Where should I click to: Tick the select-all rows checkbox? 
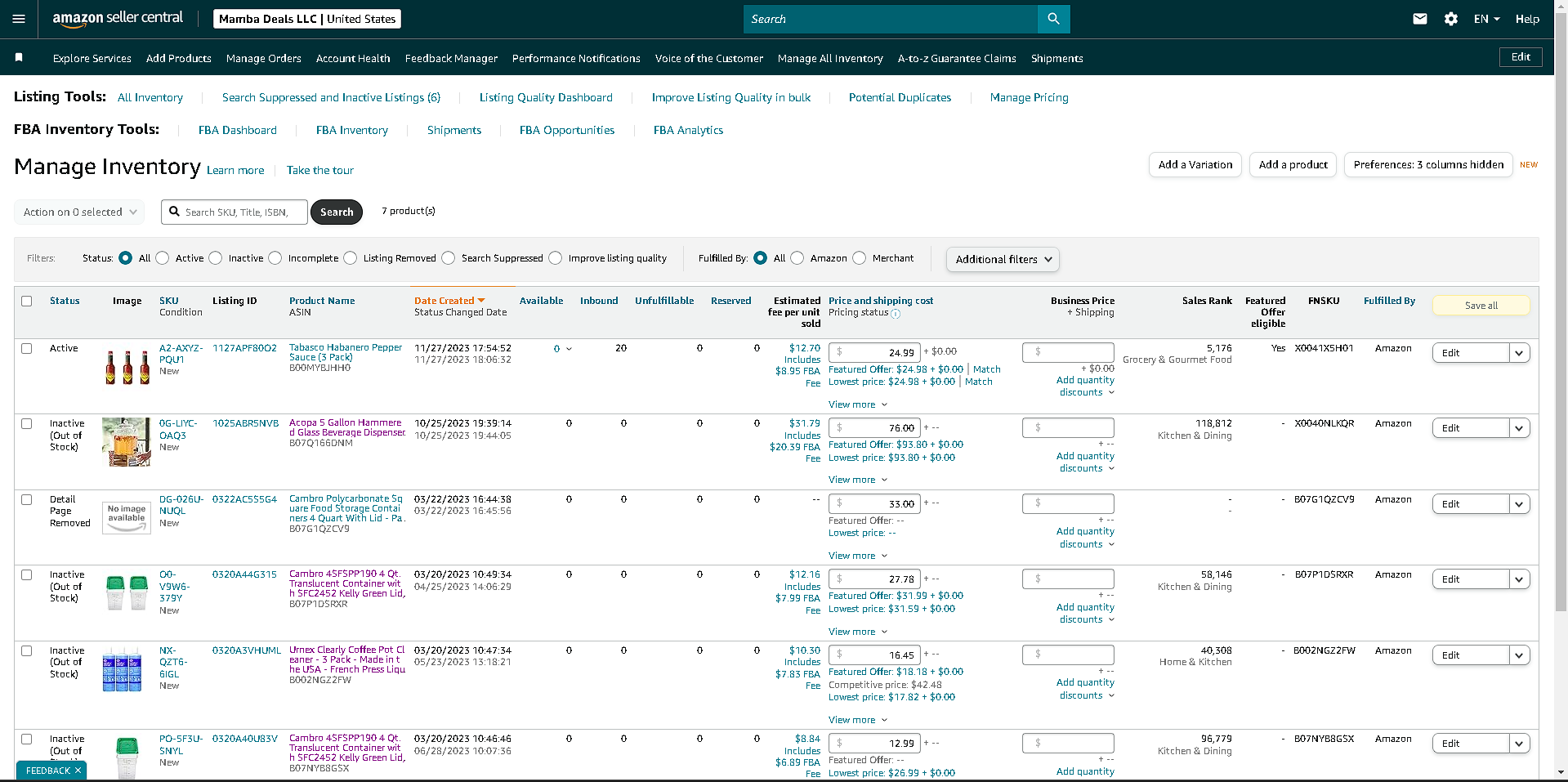coord(27,301)
